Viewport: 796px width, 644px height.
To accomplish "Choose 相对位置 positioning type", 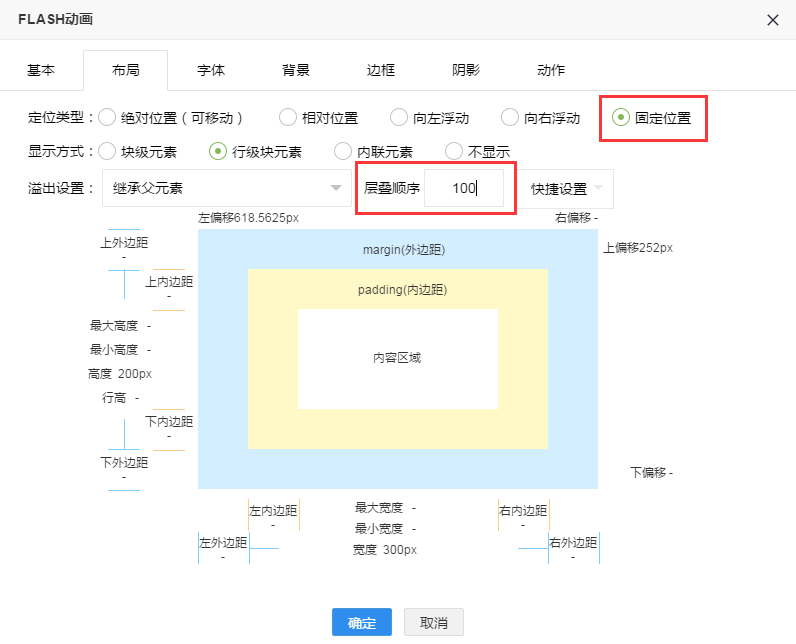I will [288, 118].
